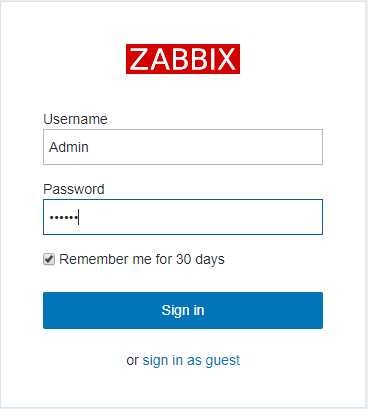The image size is (368, 409).
Task: Uncheck the 30 days remember option
Action: [x=49, y=259]
